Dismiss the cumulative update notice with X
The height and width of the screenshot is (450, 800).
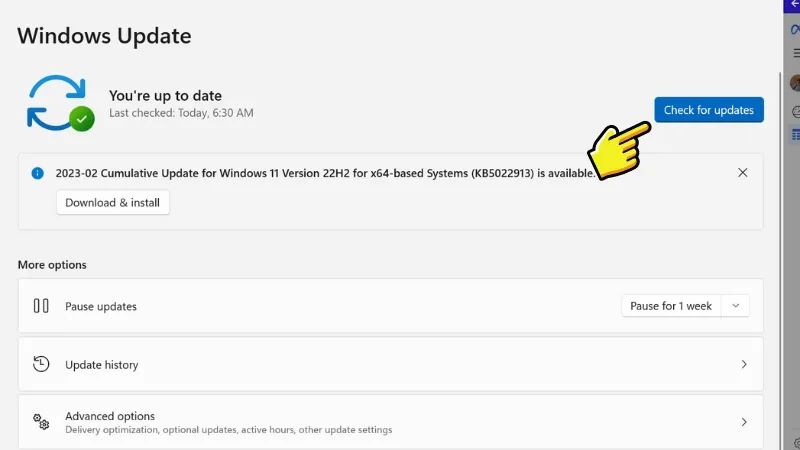743,173
